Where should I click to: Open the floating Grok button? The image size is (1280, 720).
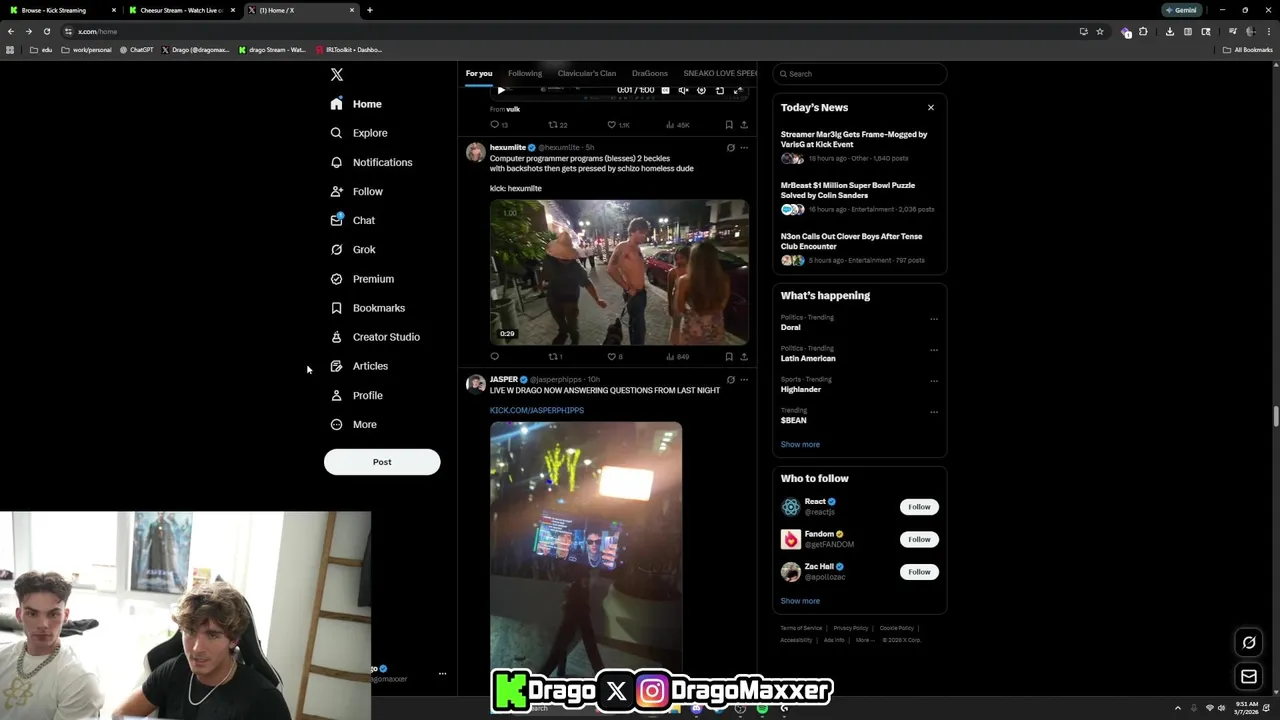tap(1249, 643)
